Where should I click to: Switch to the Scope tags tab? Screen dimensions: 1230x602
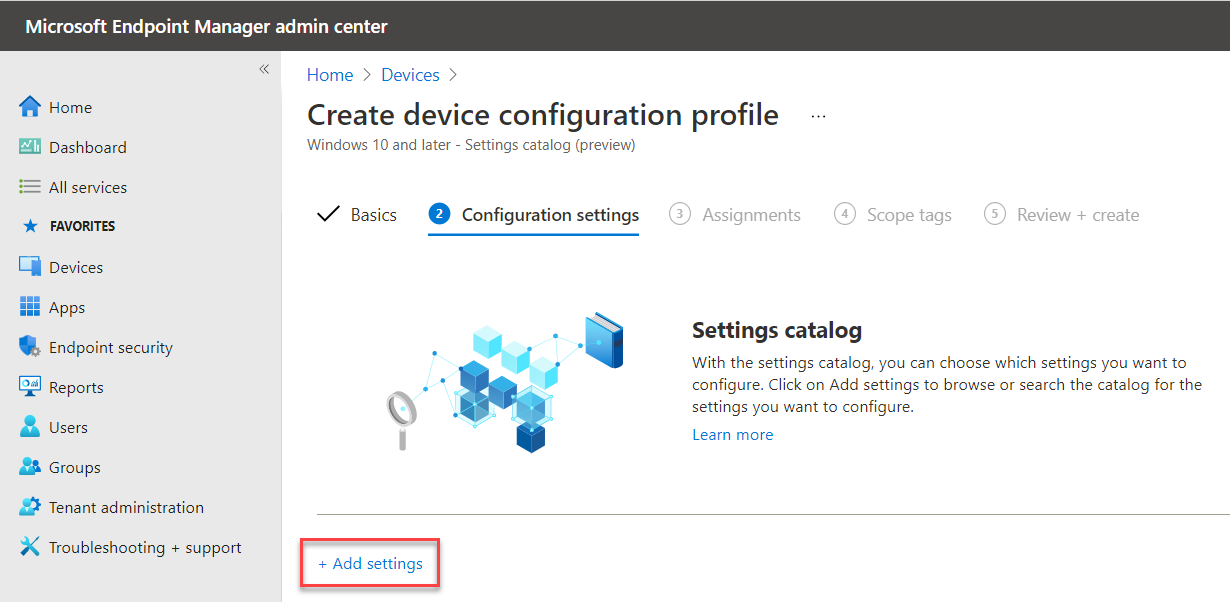click(893, 215)
